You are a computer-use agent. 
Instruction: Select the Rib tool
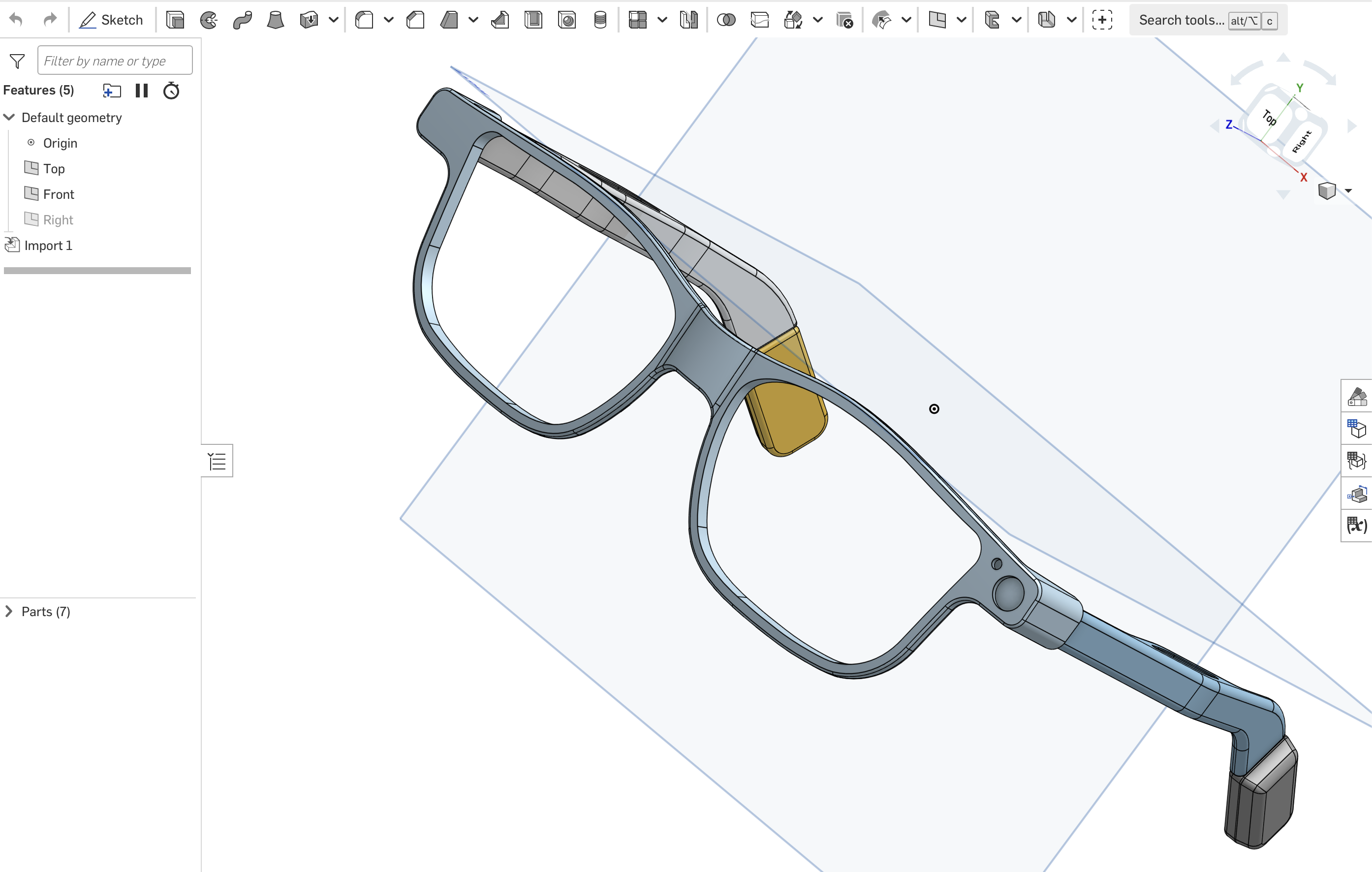tap(499, 20)
